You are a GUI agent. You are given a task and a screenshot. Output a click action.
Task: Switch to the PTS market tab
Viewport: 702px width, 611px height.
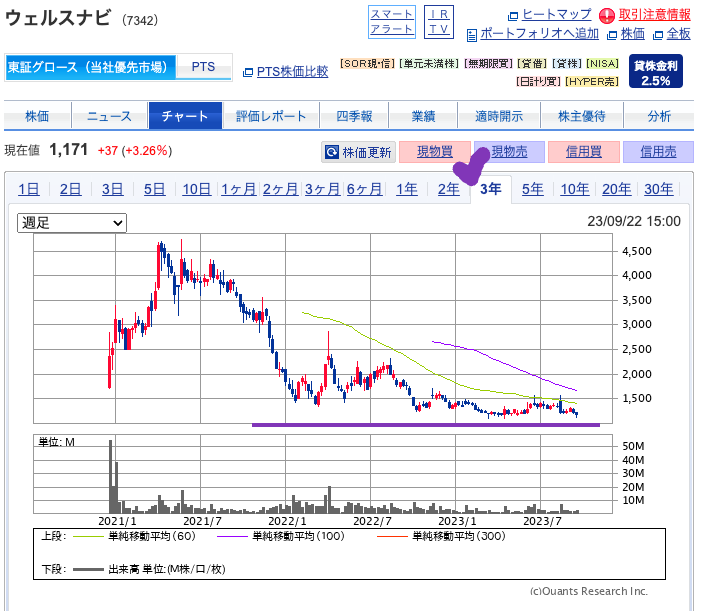[x=204, y=67]
